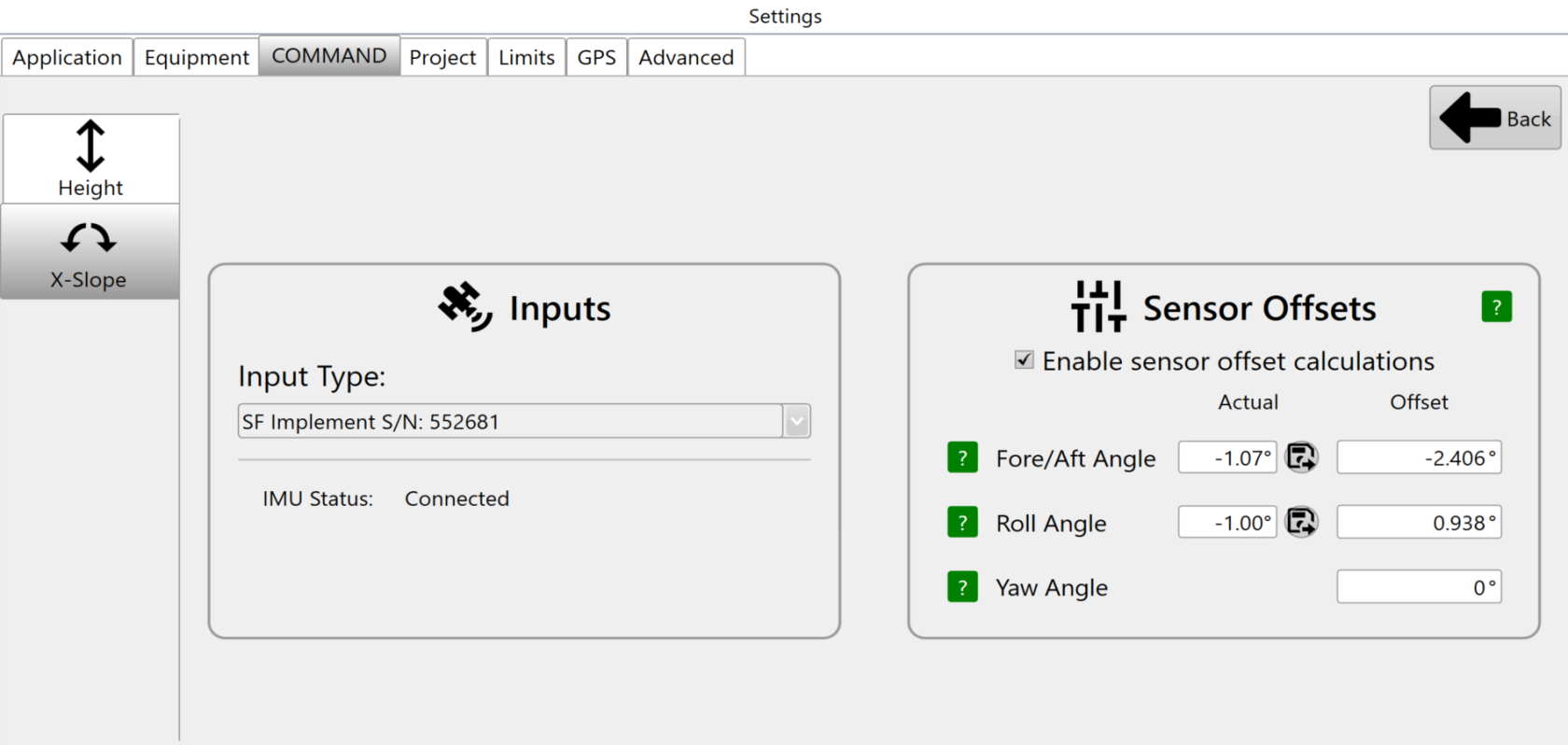1568x745 pixels.
Task: Open the Advanced tab
Action: click(x=686, y=57)
